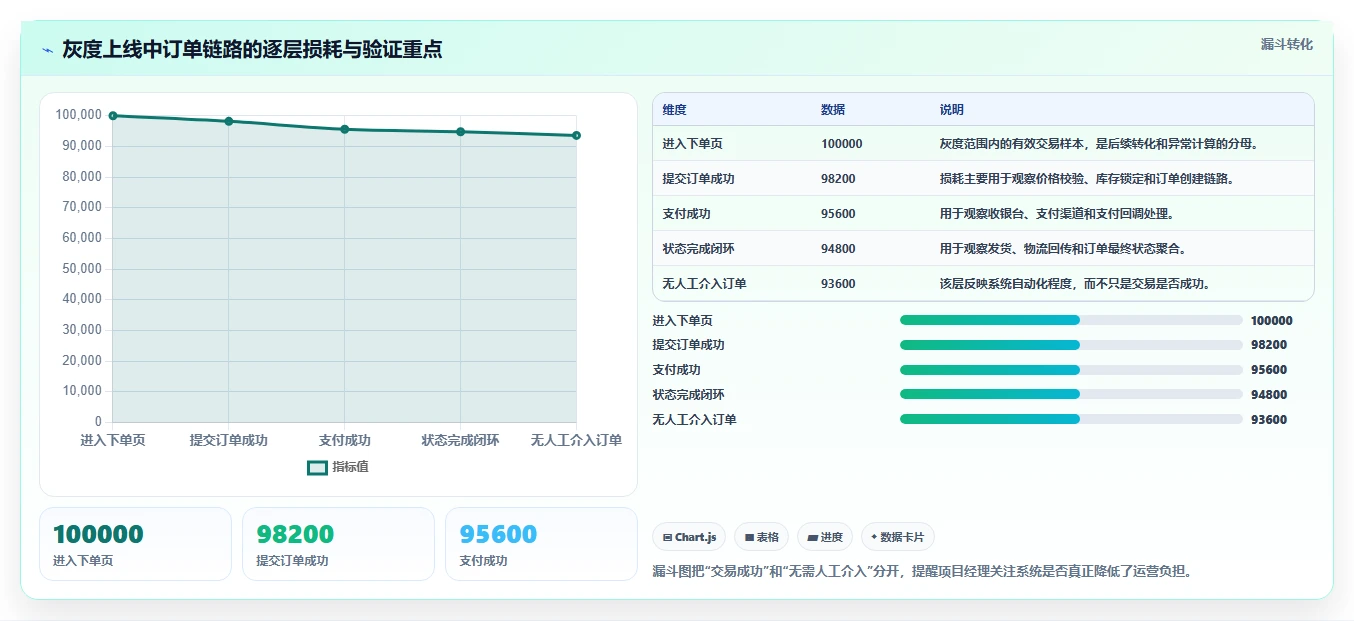
Task: Open the 100000 进入下单页 stat card
Action: 135,544
